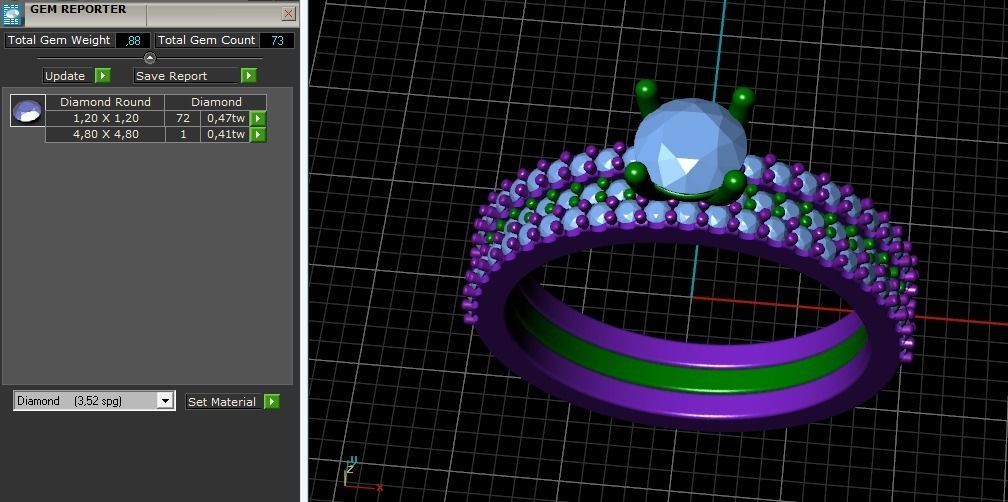
Task: Click the green arrow for the 0,41tw row
Action: [258, 134]
